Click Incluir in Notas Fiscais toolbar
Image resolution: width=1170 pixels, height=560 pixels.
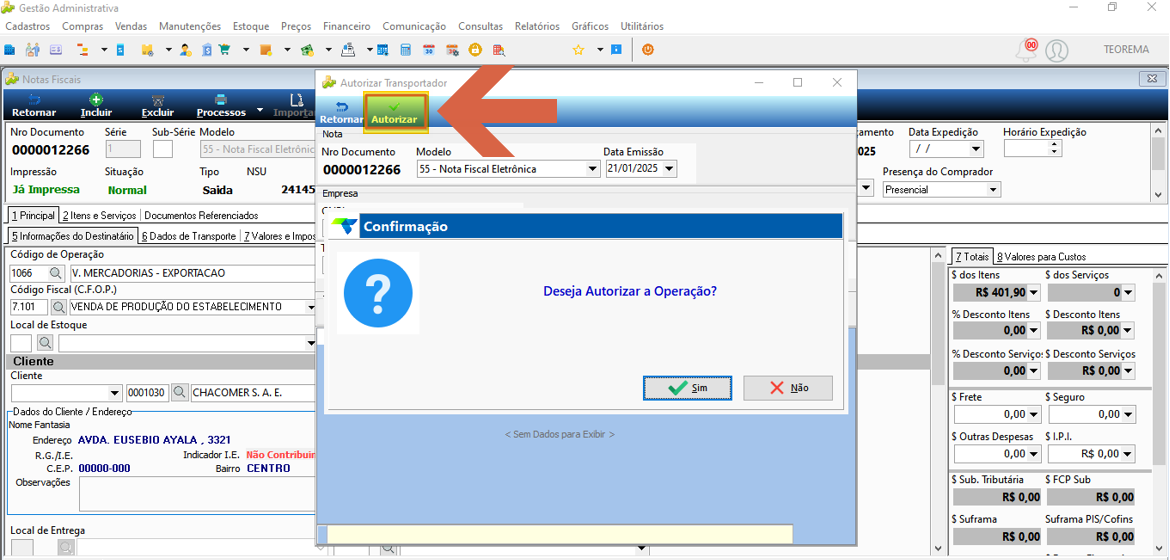(x=96, y=107)
